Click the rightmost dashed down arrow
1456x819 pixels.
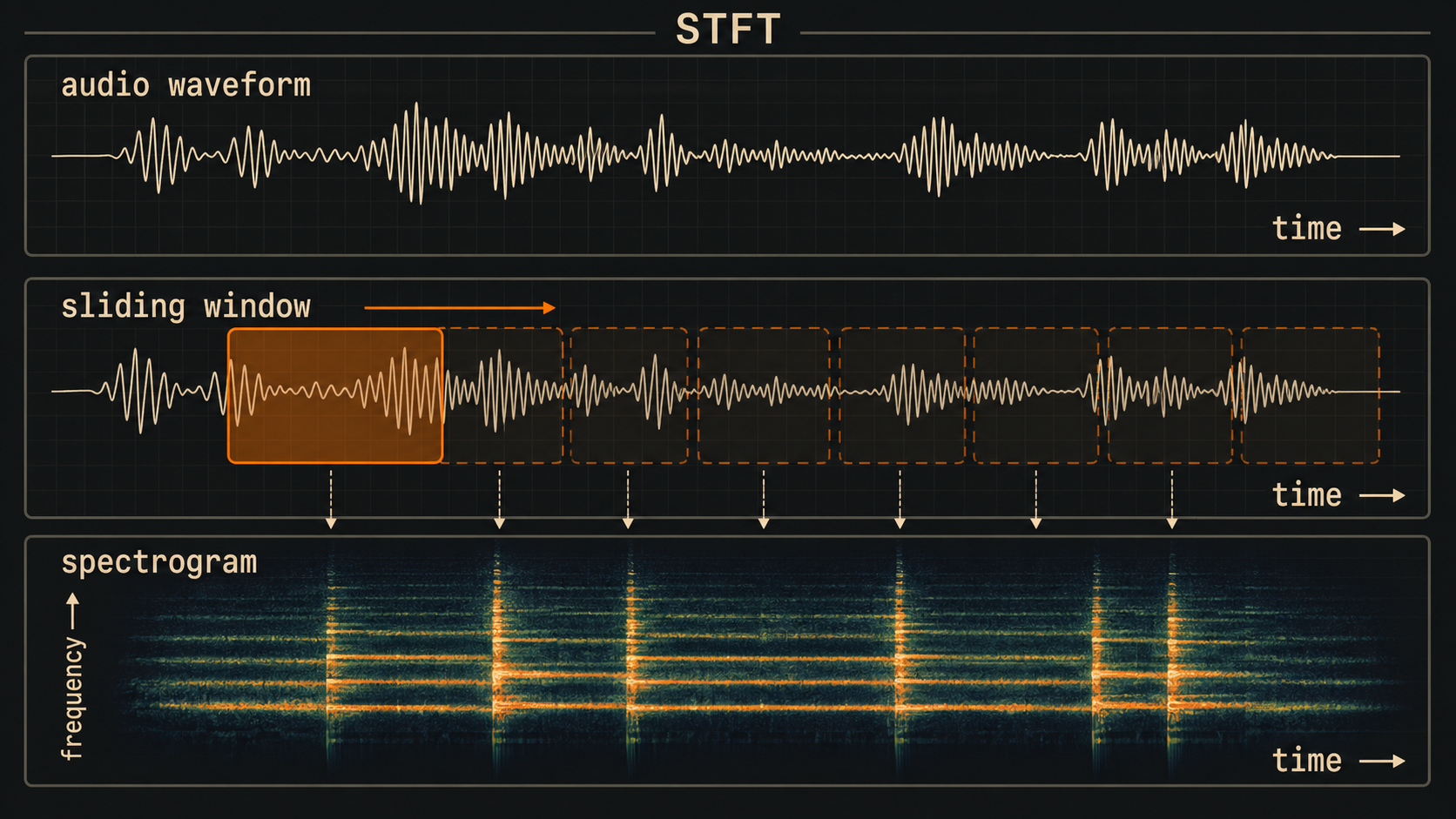(x=1172, y=500)
